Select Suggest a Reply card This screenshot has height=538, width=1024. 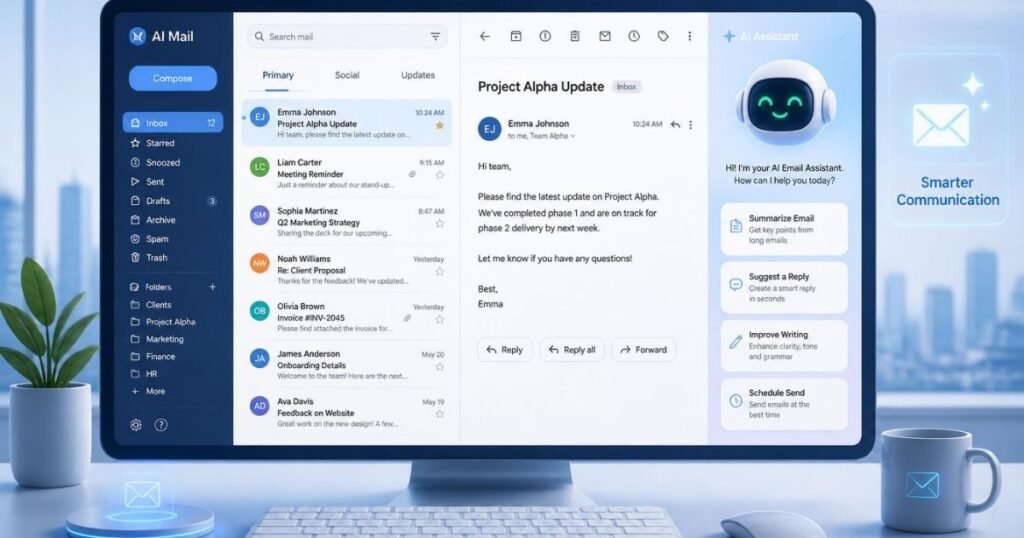pyautogui.click(x=784, y=287)
